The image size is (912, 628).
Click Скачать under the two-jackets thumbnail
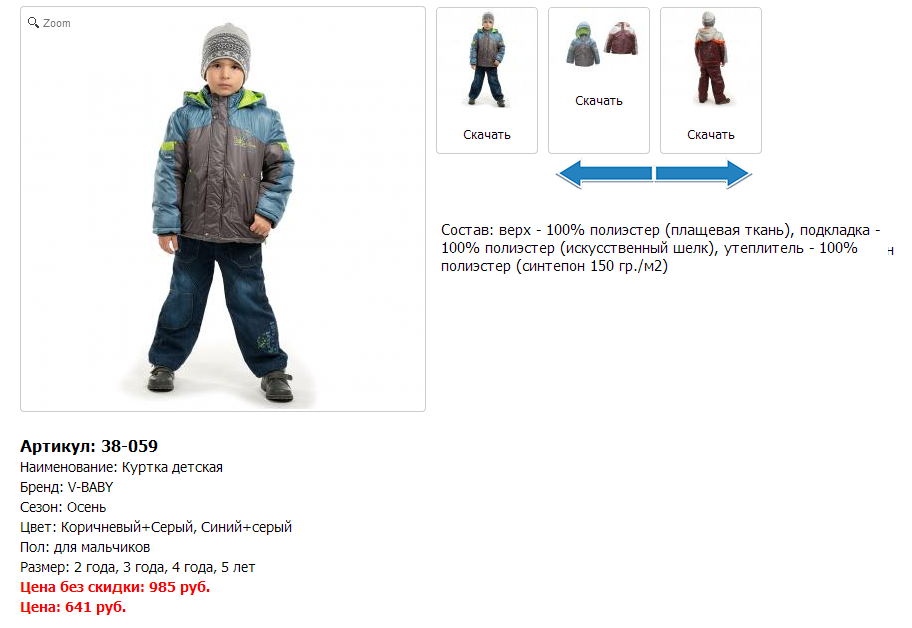point(598,101)
